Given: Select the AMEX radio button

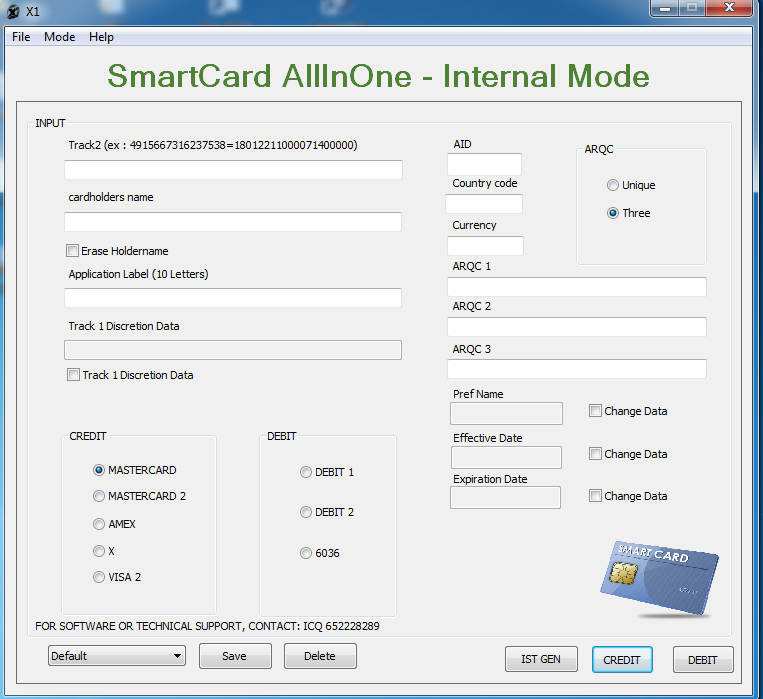Looking at the screenshot, I should point(99,524).
